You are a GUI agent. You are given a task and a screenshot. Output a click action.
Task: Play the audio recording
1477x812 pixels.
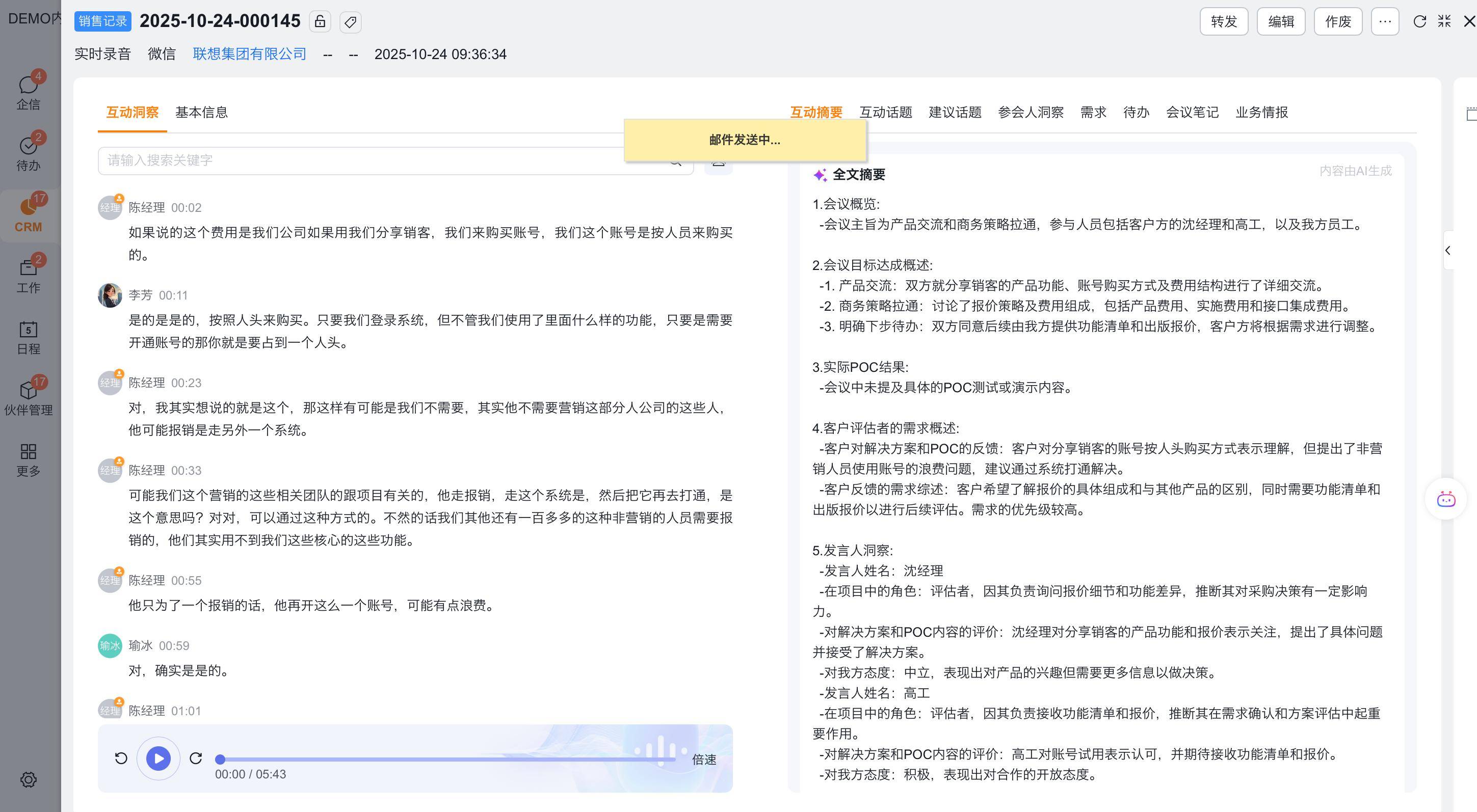(158, 758)
